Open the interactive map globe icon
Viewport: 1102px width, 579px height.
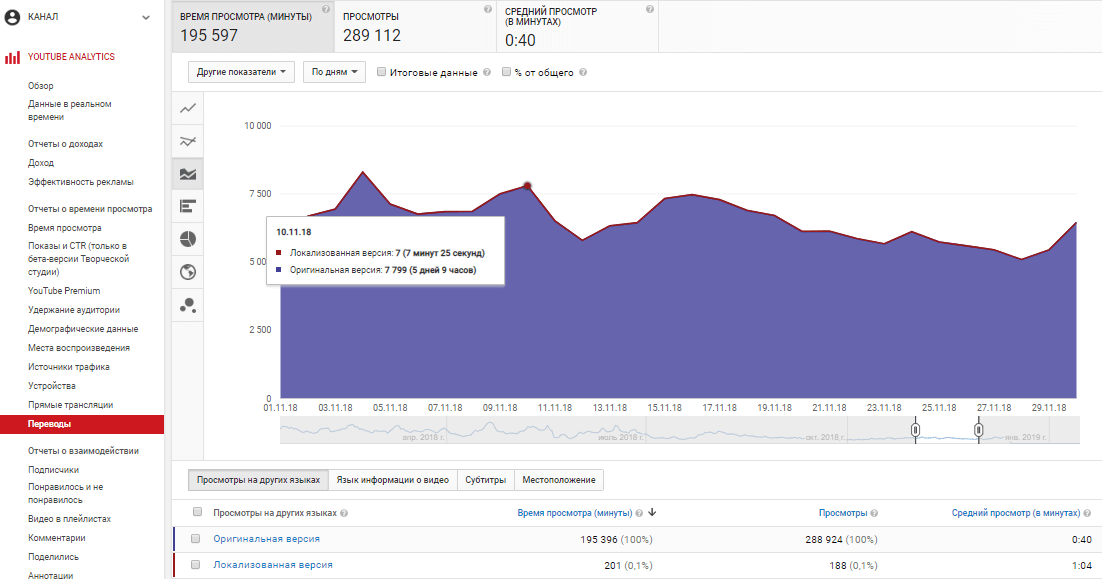click(188, 272)
